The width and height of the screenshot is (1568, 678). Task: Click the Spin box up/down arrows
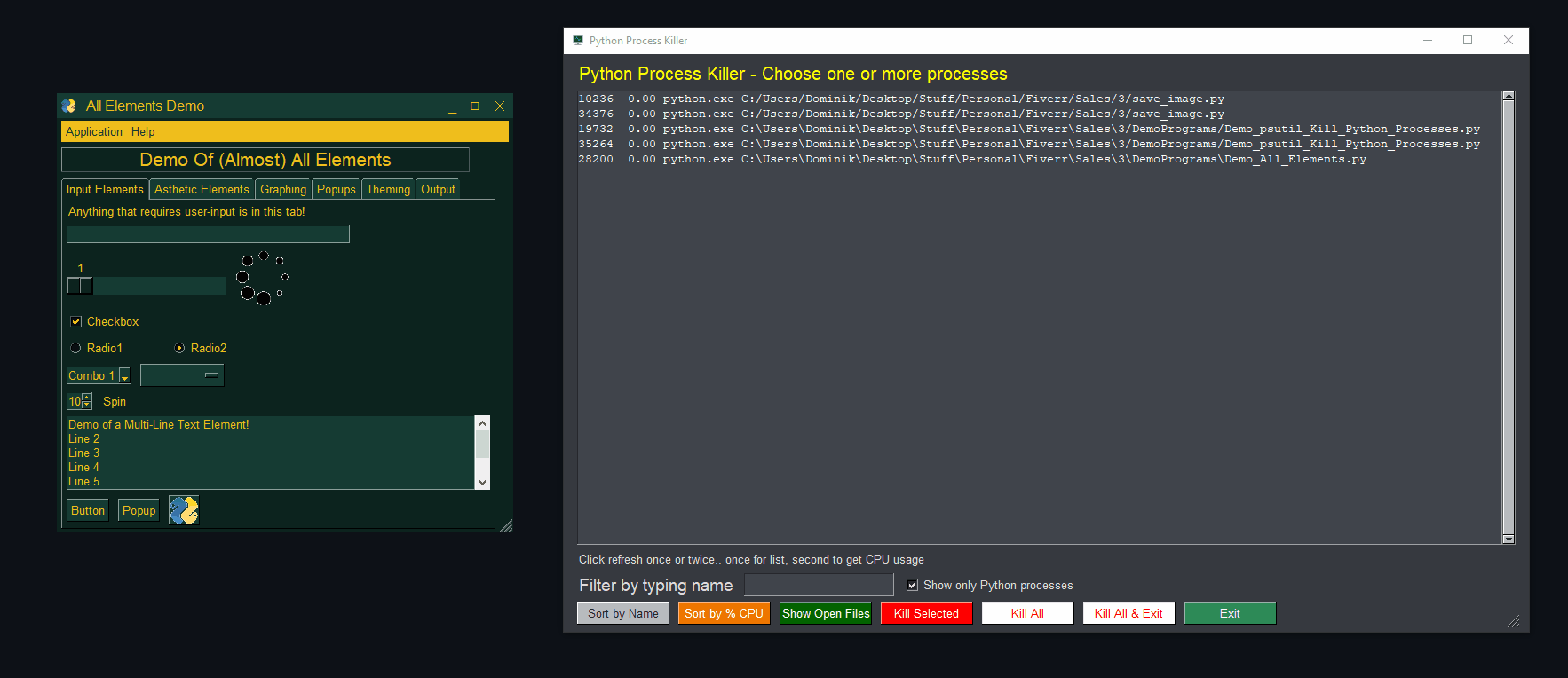(86, 402)
